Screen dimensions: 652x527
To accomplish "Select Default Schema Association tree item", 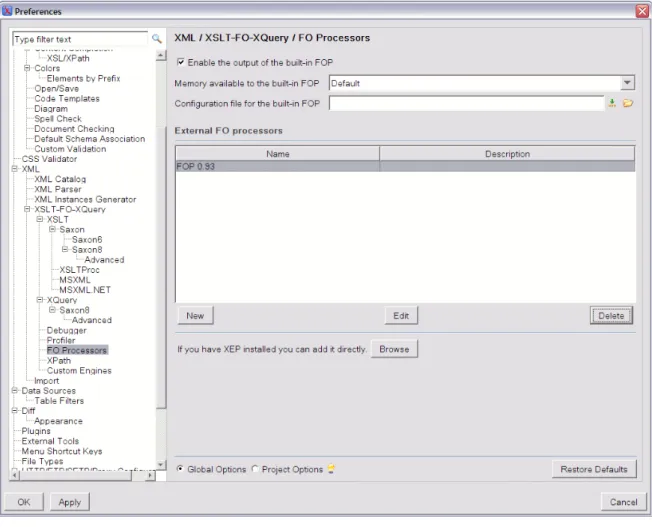I will (x=89, y=139).
